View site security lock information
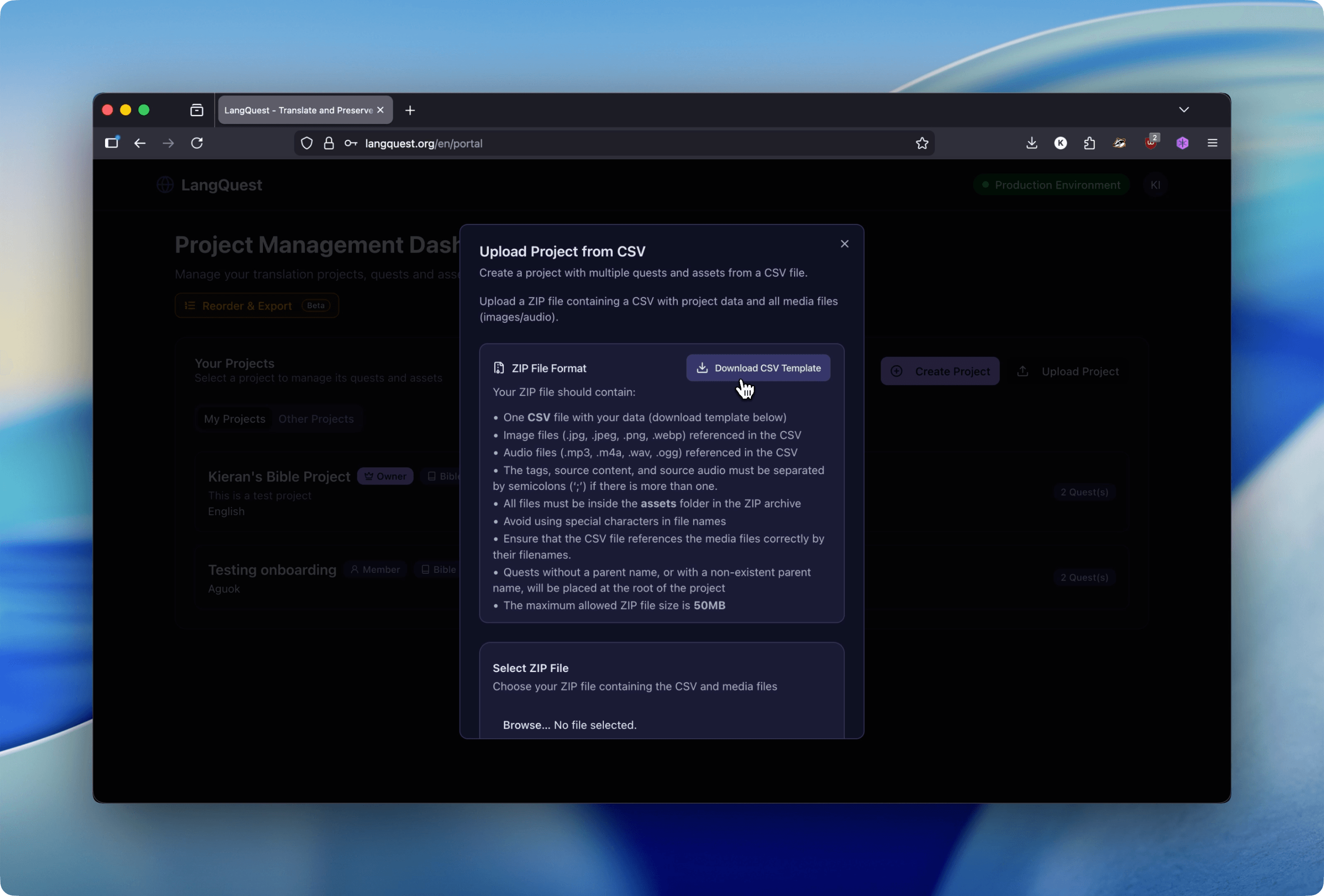 pyautogui.click(x=329, y=143)
